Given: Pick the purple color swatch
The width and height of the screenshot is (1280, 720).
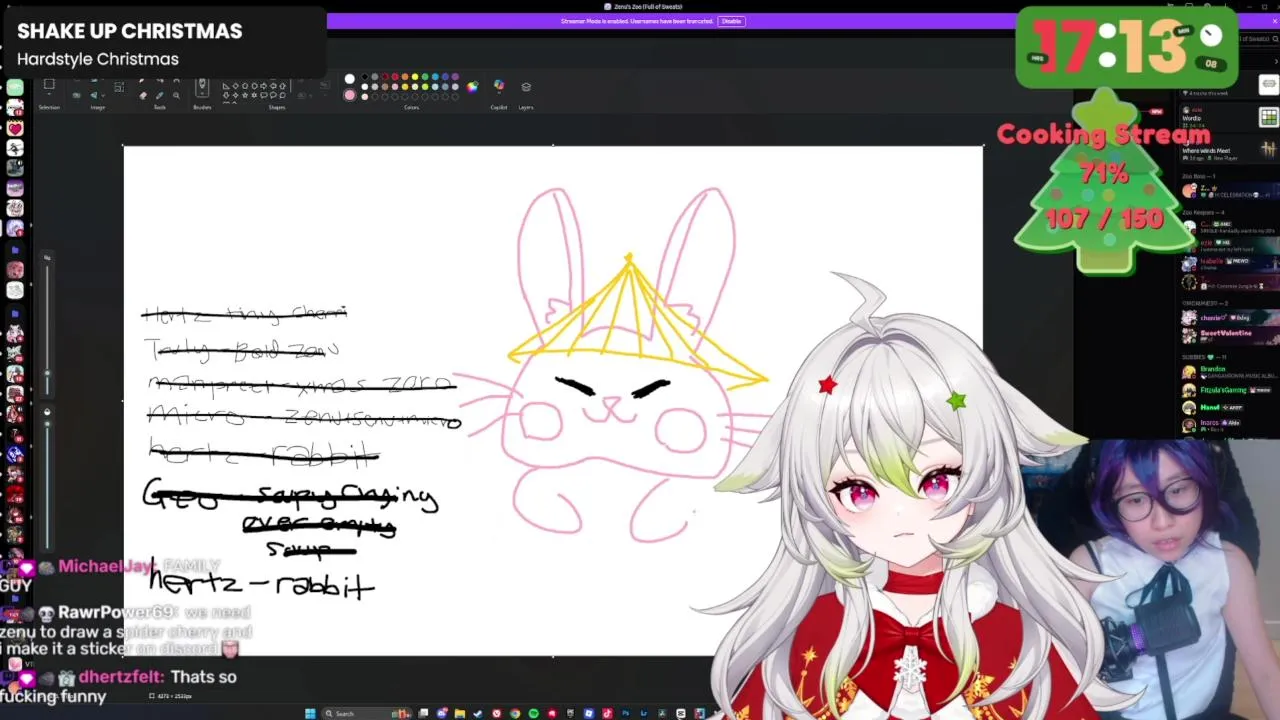Looking at the screenshot, I should pyautogui.click(x=455, y=77).
